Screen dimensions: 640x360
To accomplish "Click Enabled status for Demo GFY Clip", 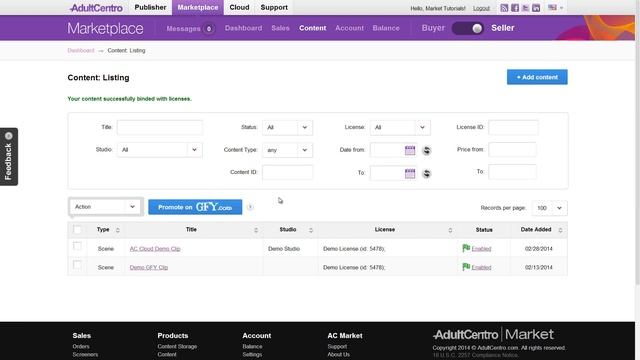I will tap(481, 267).
